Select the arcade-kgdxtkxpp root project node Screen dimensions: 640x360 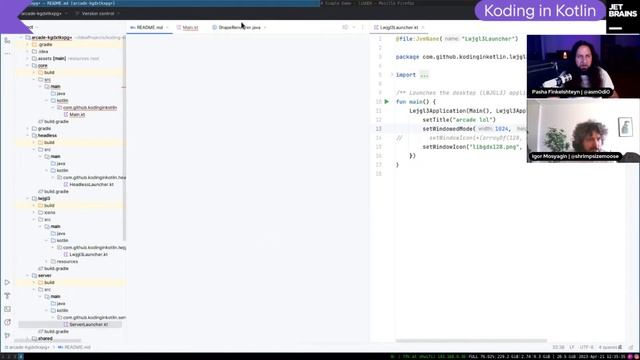point(51,38)
